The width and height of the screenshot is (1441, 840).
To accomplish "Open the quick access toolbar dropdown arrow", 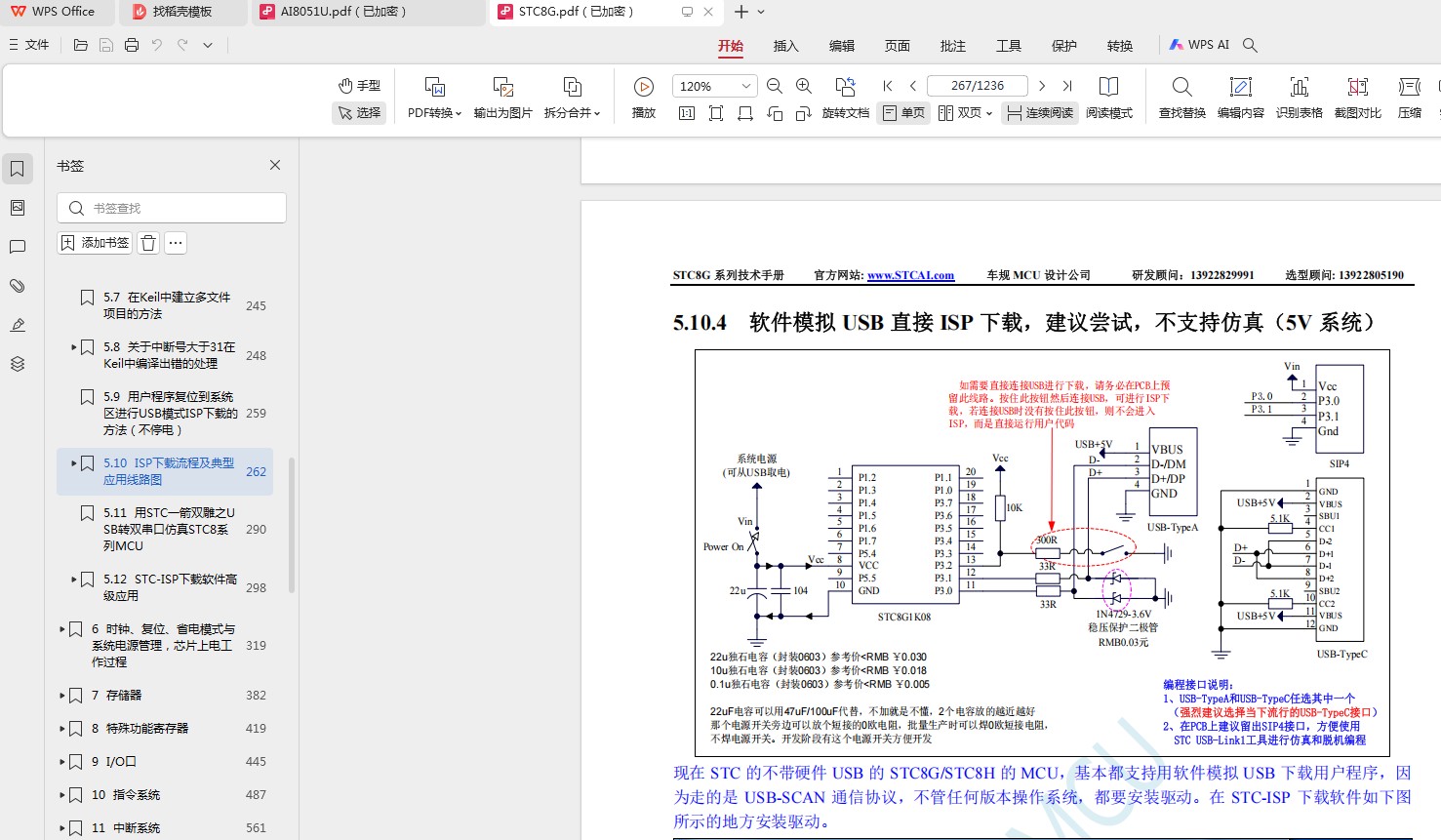I will [208, 45].
